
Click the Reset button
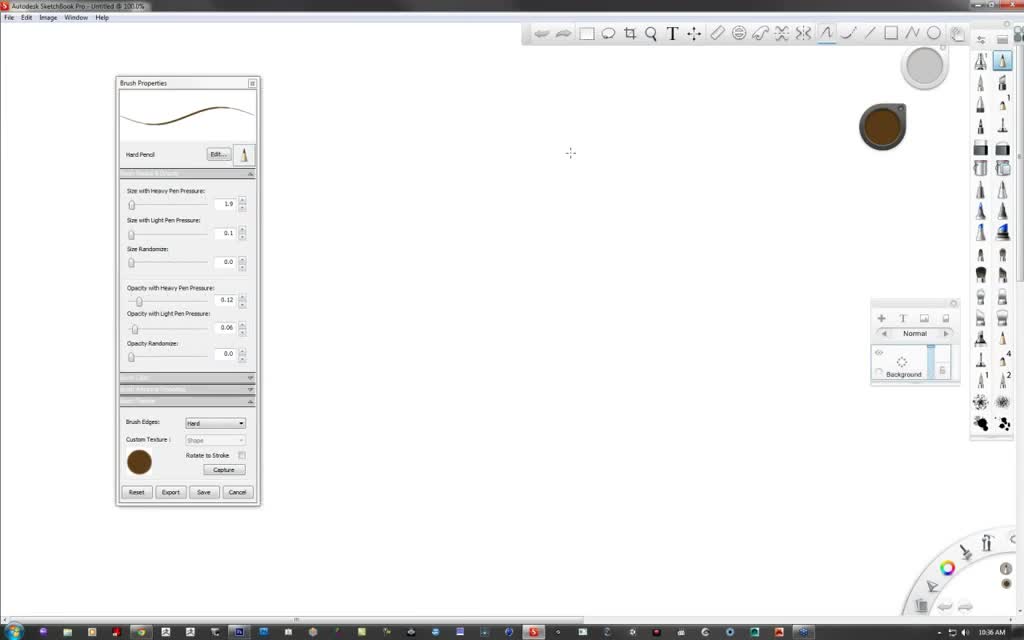coord(136,492)
